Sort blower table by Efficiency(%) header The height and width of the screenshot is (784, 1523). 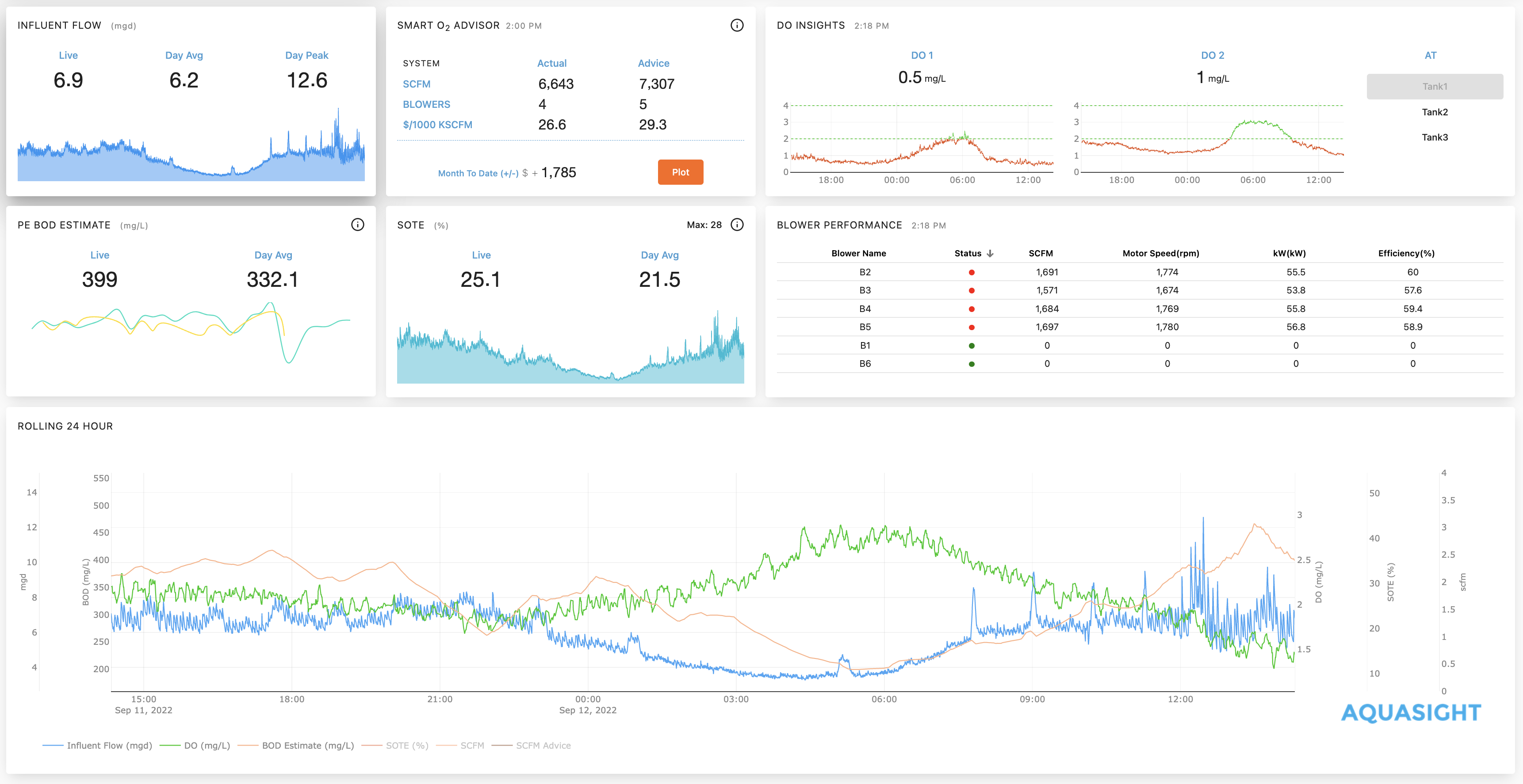point(1406,254)
